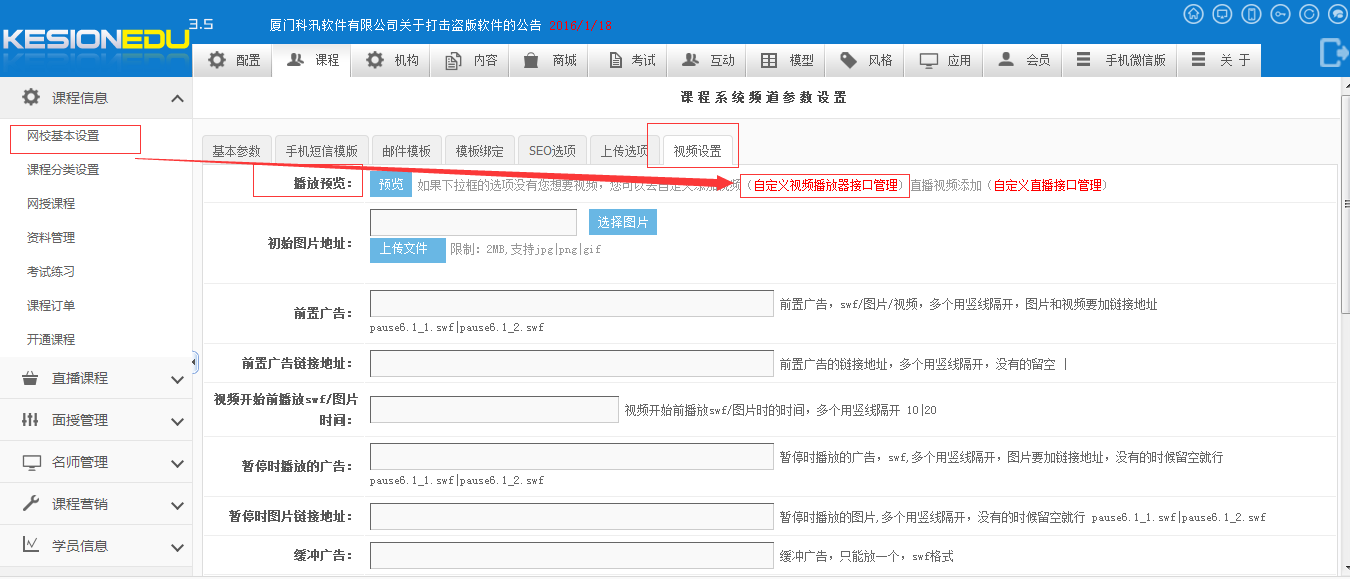The image size is (1350, 579).
Task: Expand the 名师管理 sidebar section
Action: pos(177,463)
